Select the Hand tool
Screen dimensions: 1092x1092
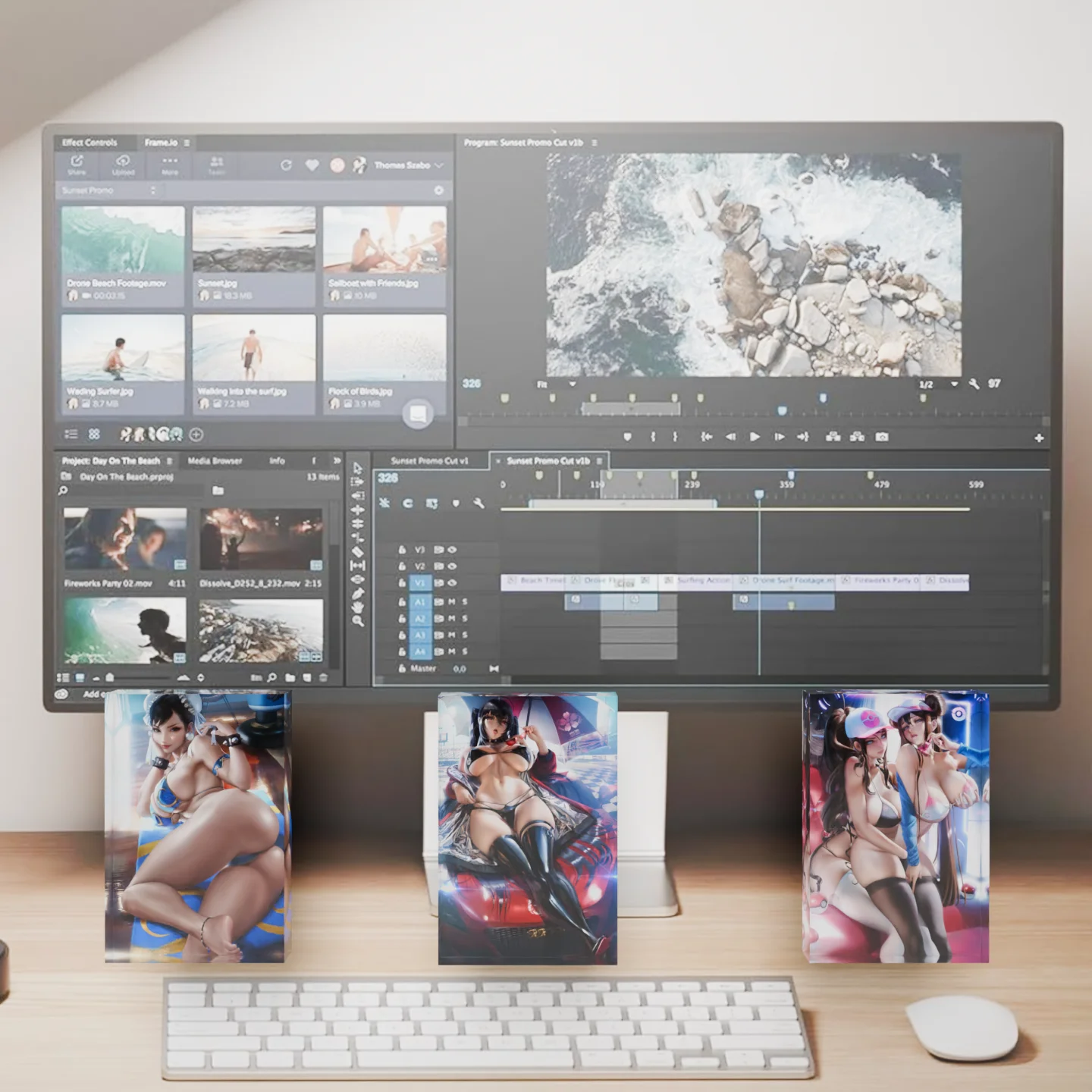(x=357, y=607)
